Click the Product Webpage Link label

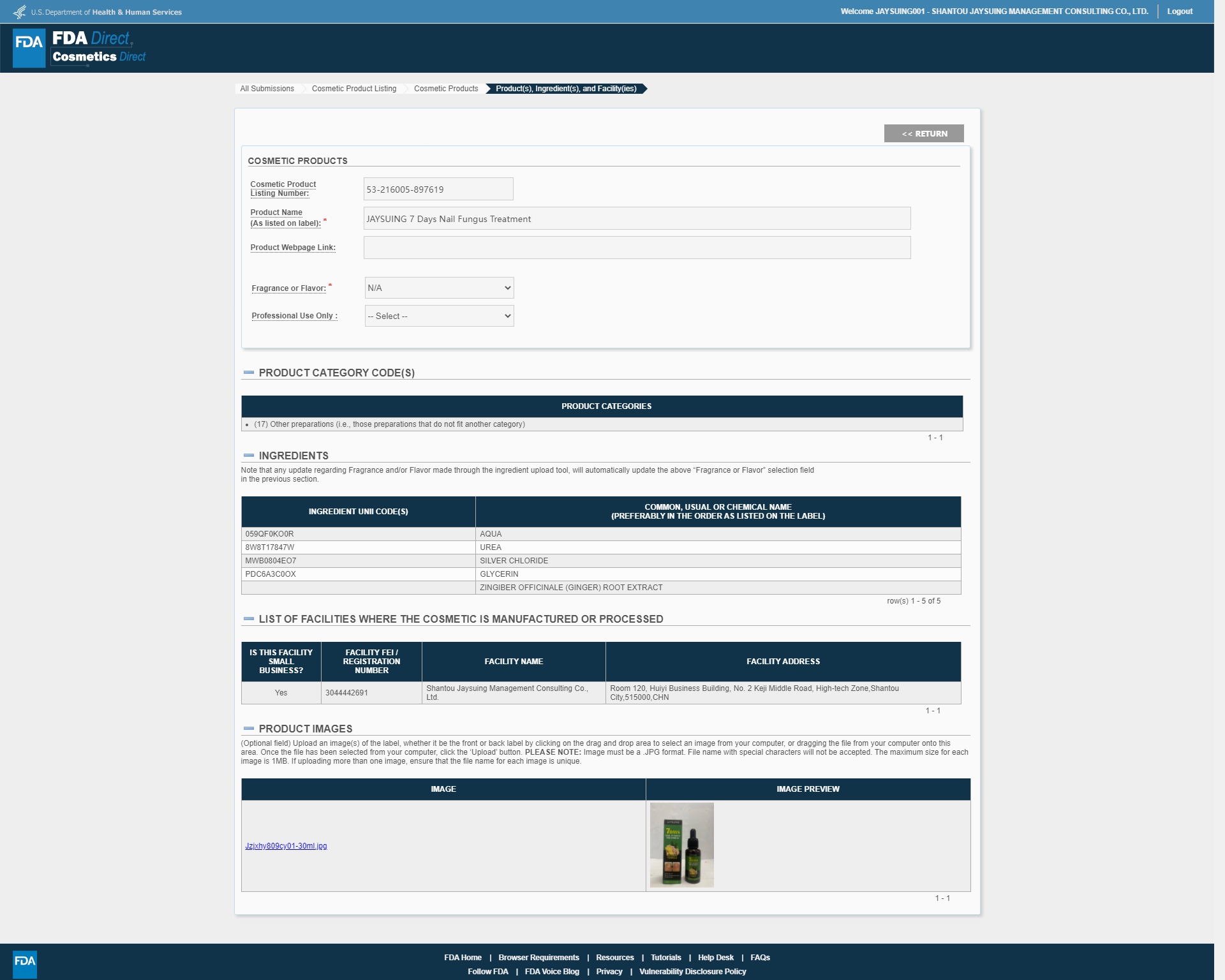pyautogui.click(x=293, y=248)
